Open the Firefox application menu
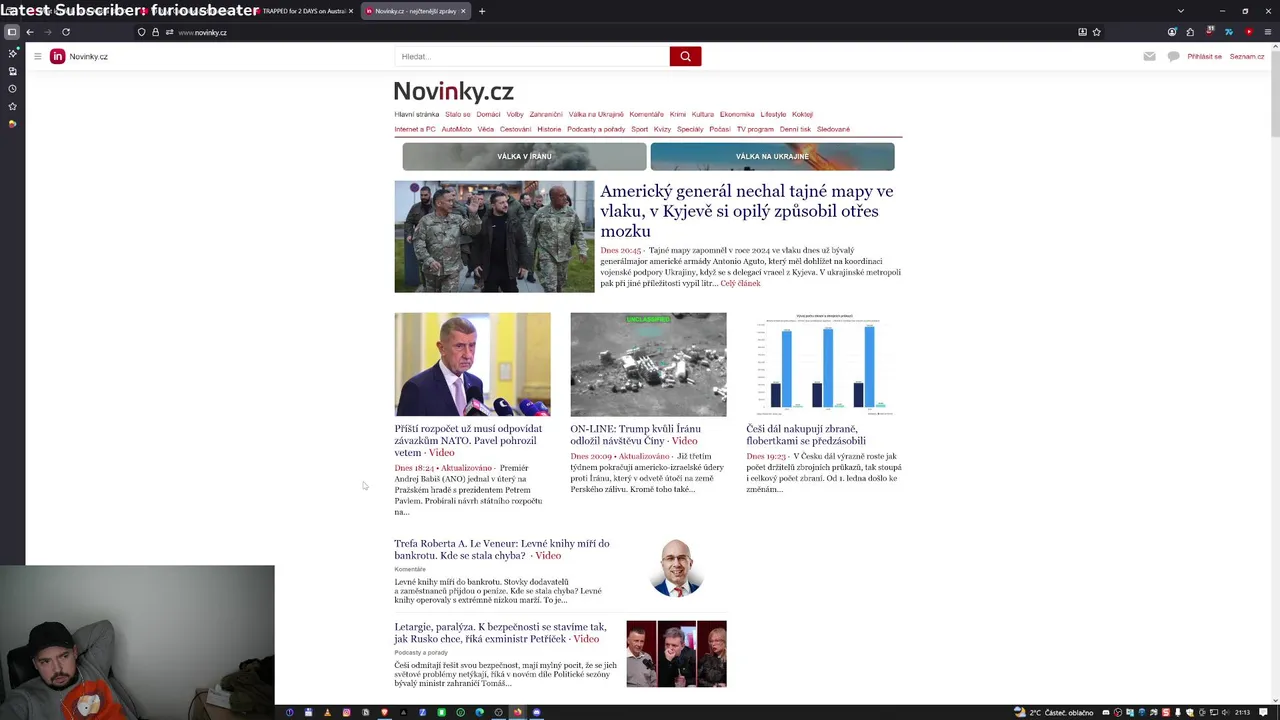Viewport: 1280px width, 720px height. click(1268, 32)
